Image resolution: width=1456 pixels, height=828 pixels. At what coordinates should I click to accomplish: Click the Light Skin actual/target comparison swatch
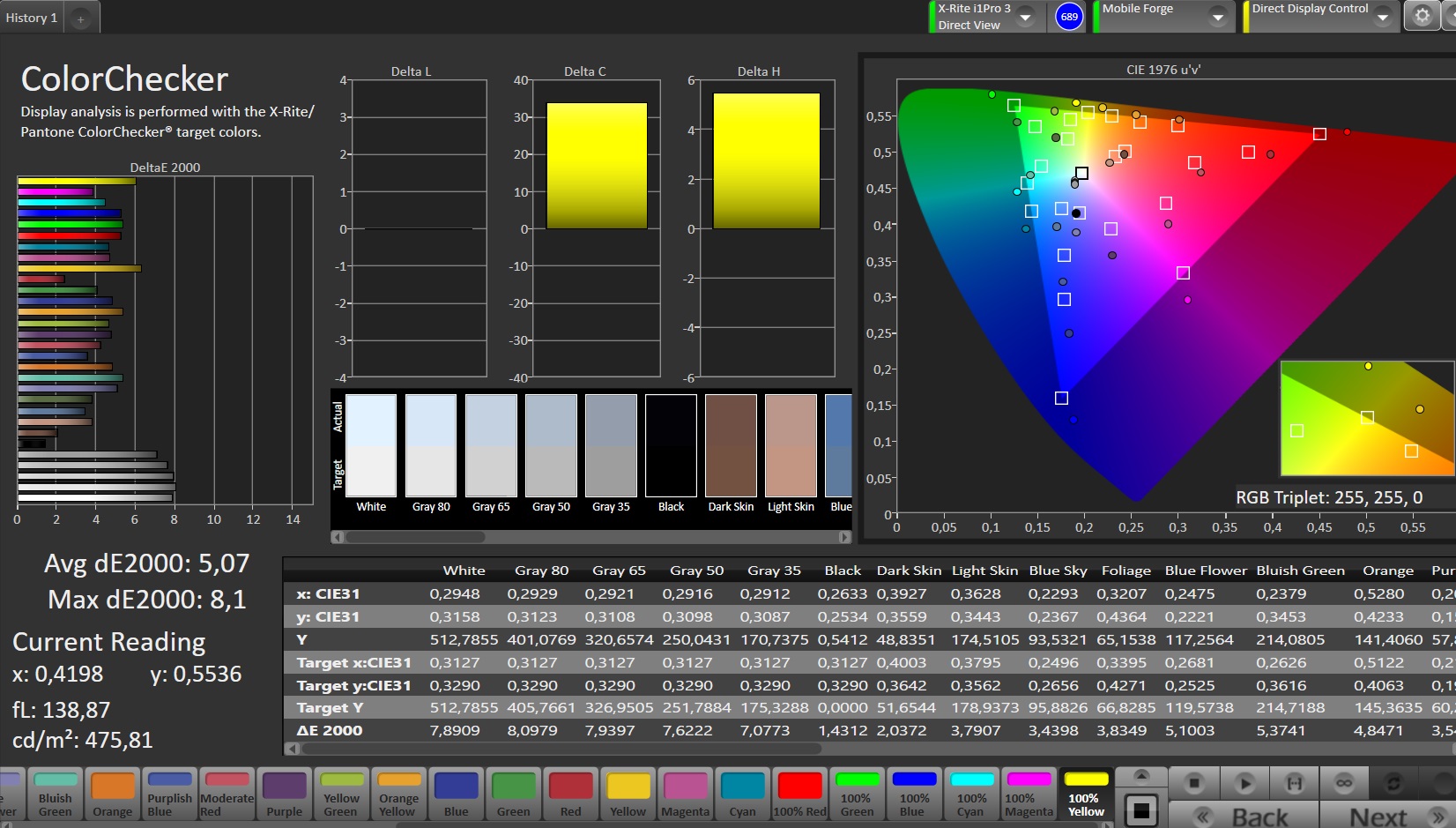[791, 445]
